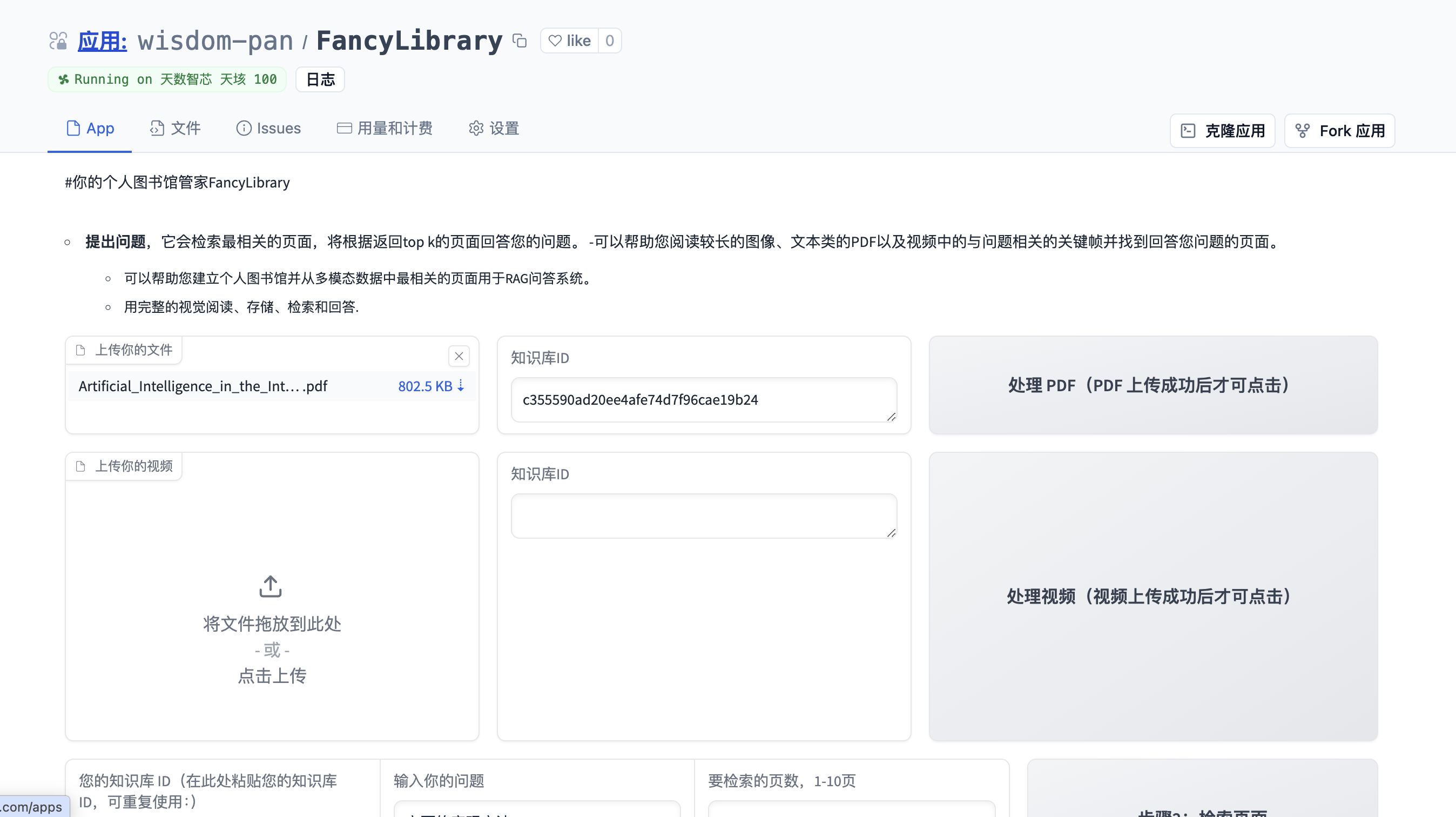
Task: Click the Fork 应用 button
Action: tap(1339, 131)
